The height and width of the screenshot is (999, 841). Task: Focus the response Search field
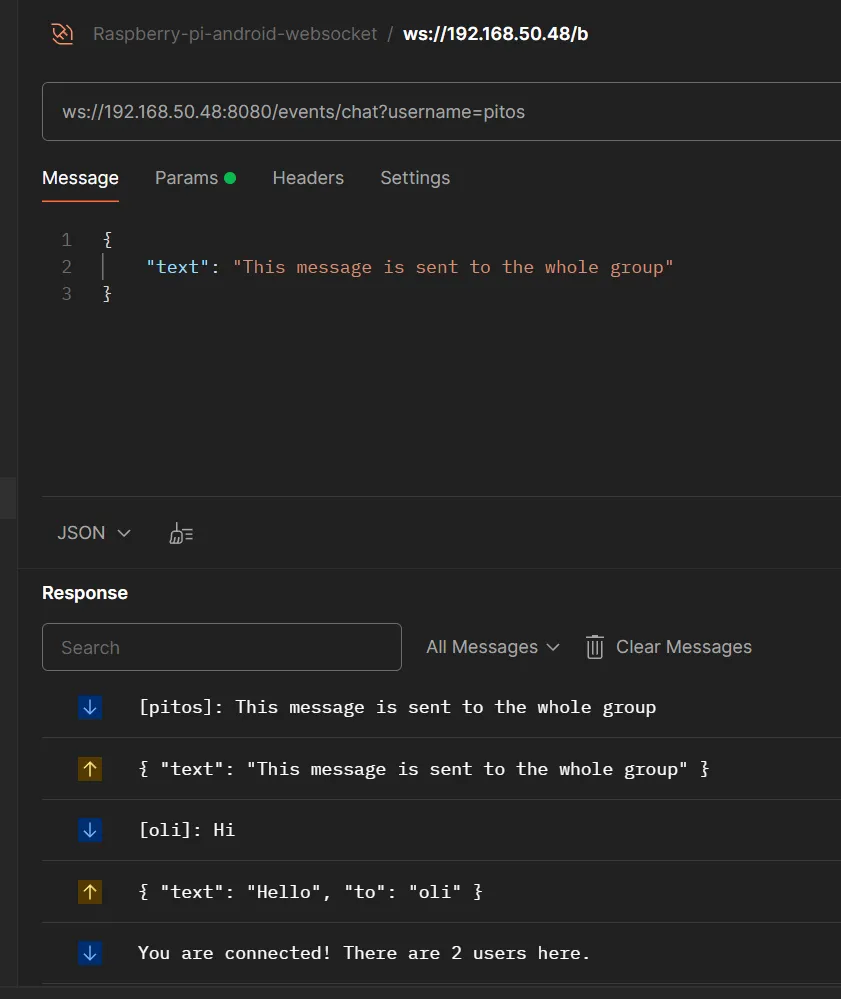click(222, 647)
